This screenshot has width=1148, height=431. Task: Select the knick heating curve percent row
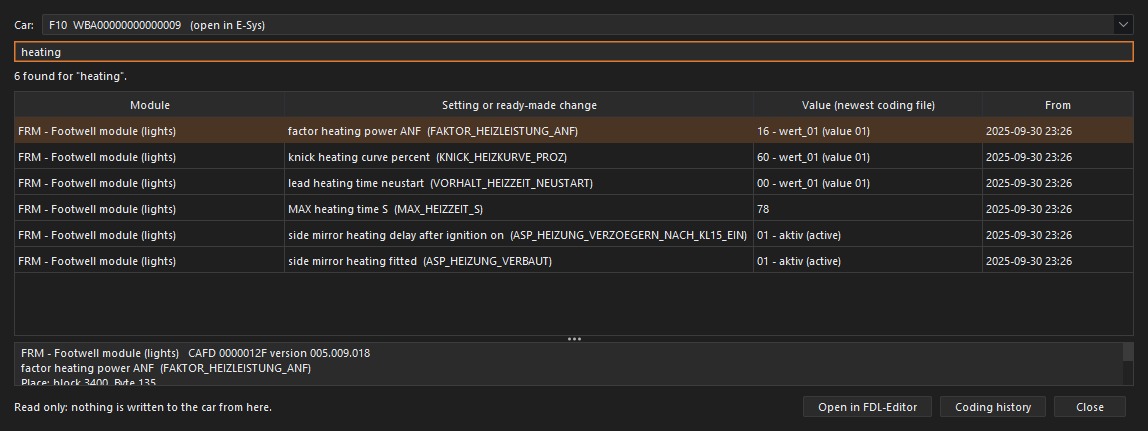point(573,157)
